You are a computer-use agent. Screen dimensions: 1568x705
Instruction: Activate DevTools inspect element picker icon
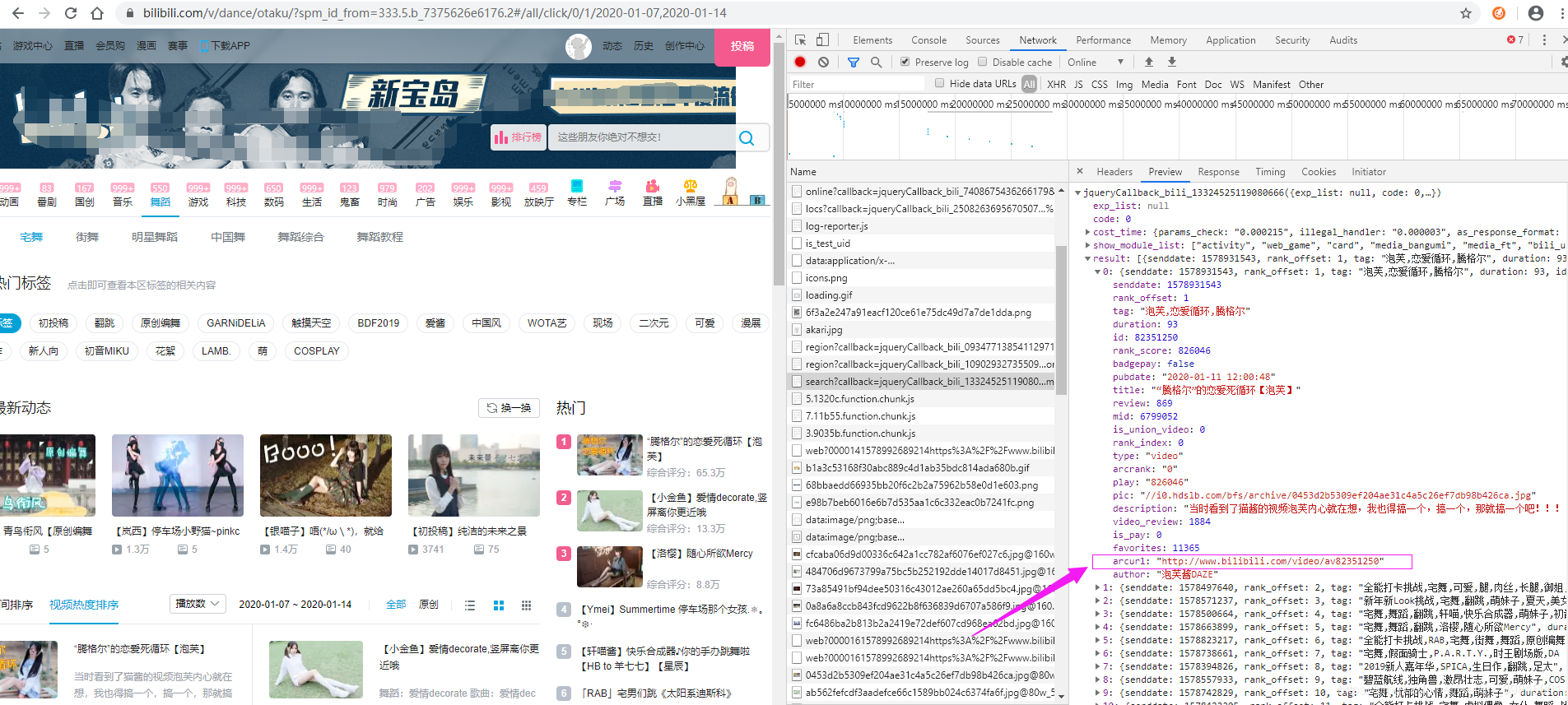[800, 39]
